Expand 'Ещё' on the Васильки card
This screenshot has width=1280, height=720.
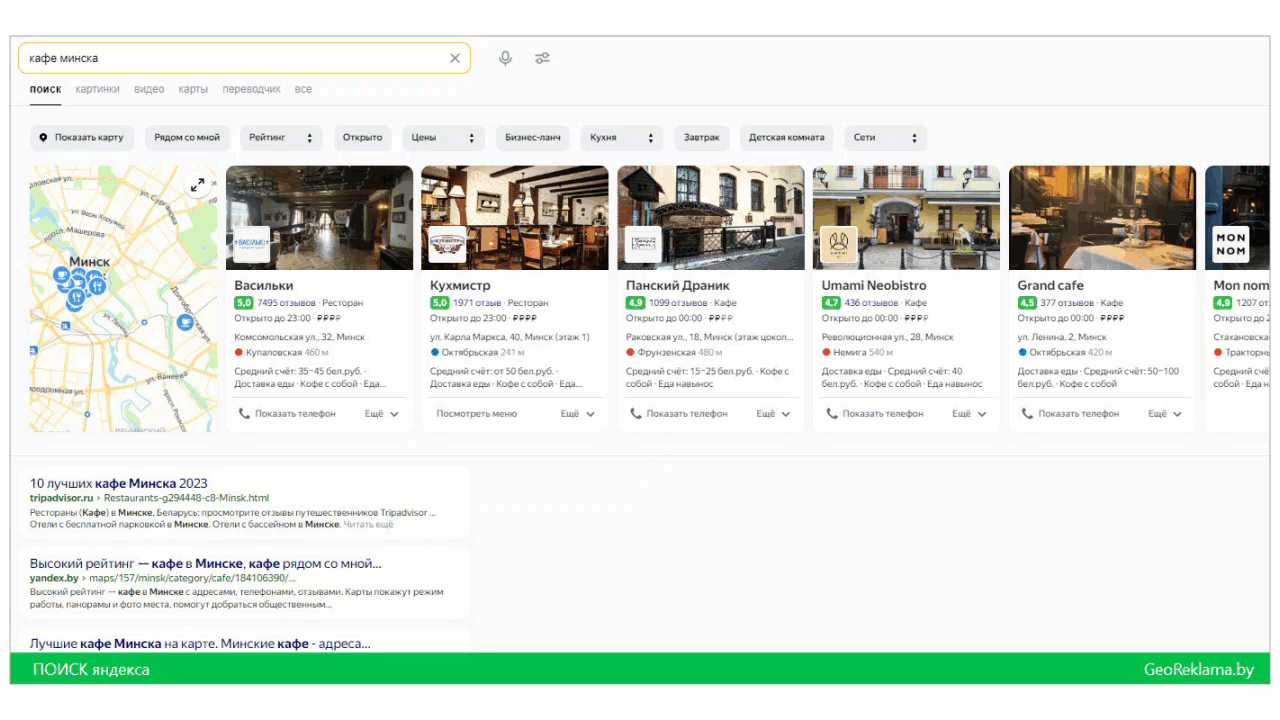[382, 414]
